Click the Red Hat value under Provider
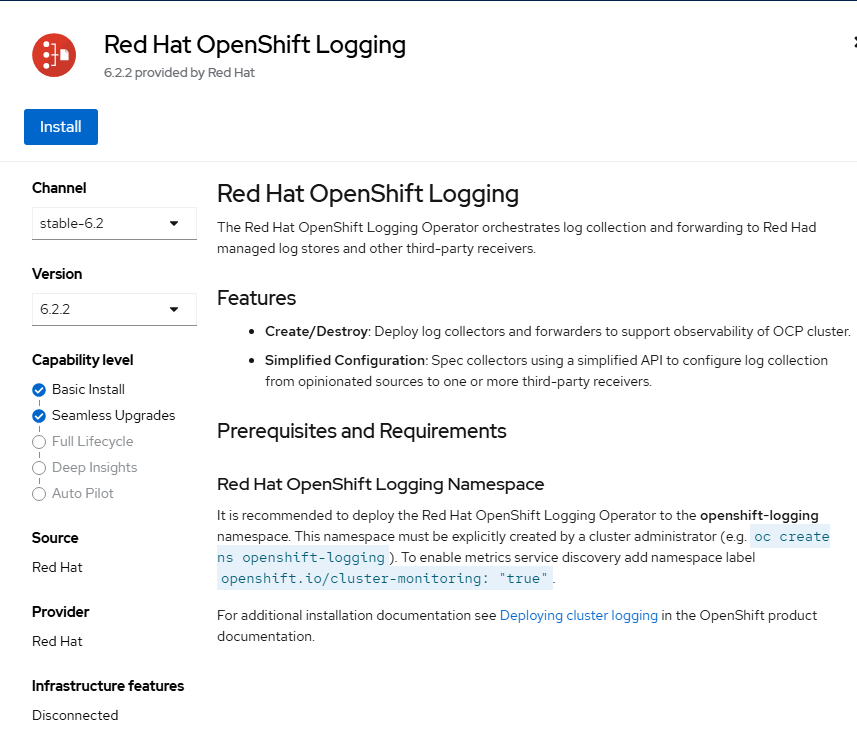Viewport: 857px width, 730px height. pos(57,641)
